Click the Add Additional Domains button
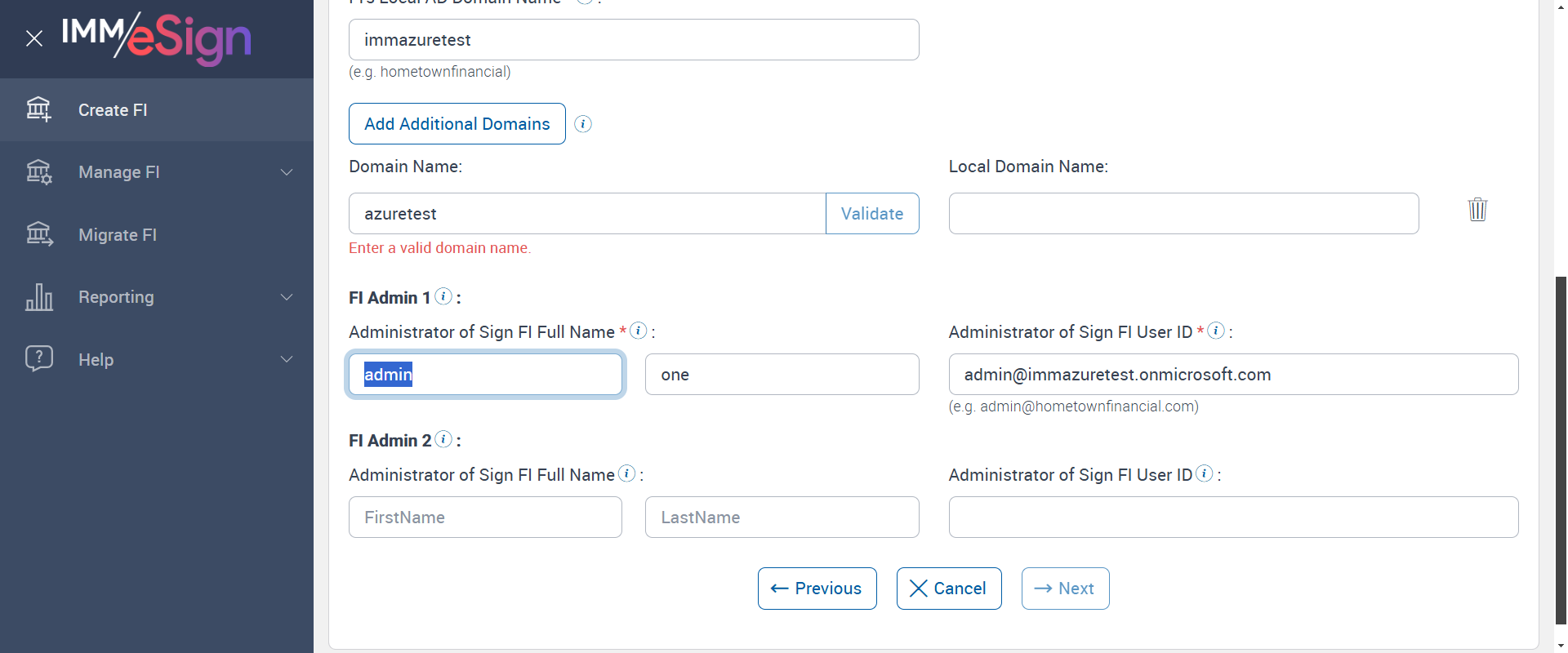 457,124
